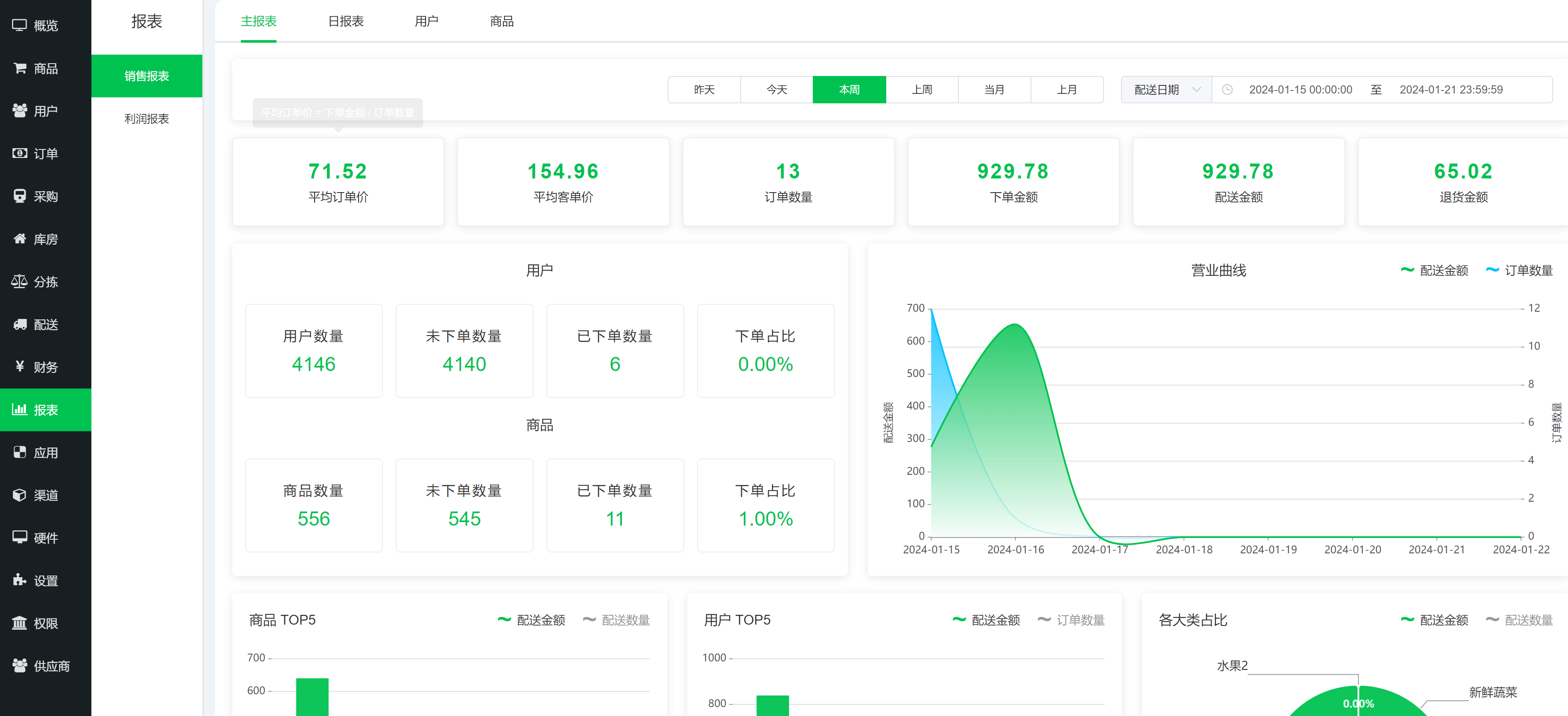Toggle 配送数量 in 各大类占比 legend
Screen dimensions: 1568x716
pos(1519,620)
